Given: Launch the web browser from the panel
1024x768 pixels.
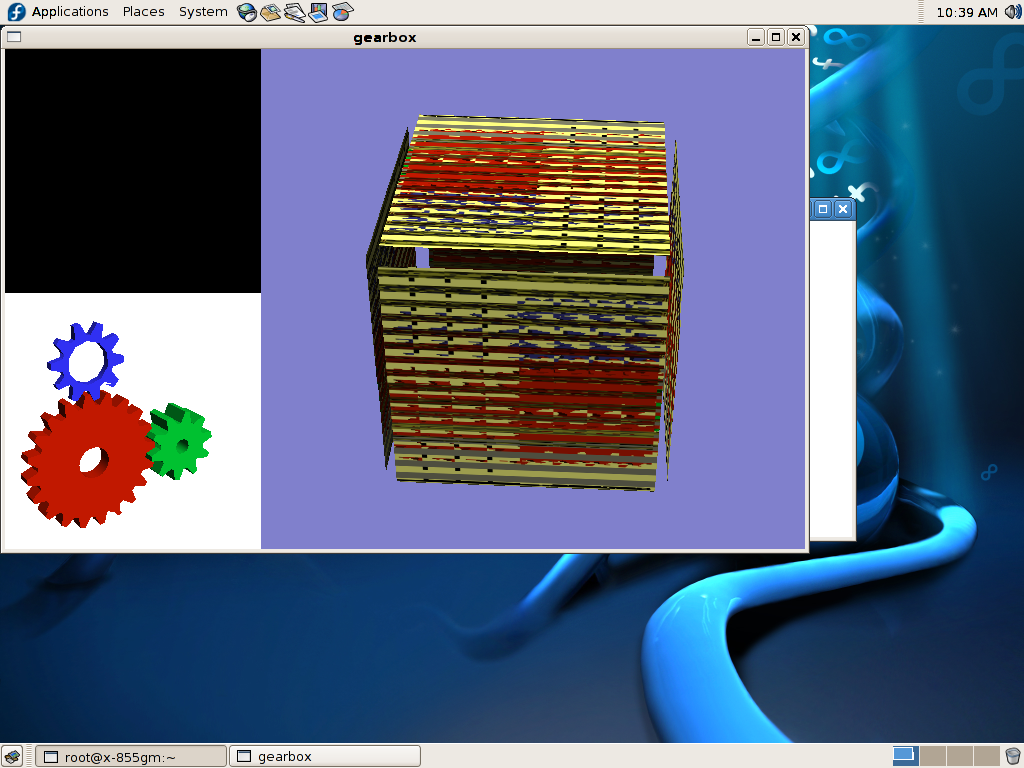Looking at the screenshot, I should tap(247, 12).
